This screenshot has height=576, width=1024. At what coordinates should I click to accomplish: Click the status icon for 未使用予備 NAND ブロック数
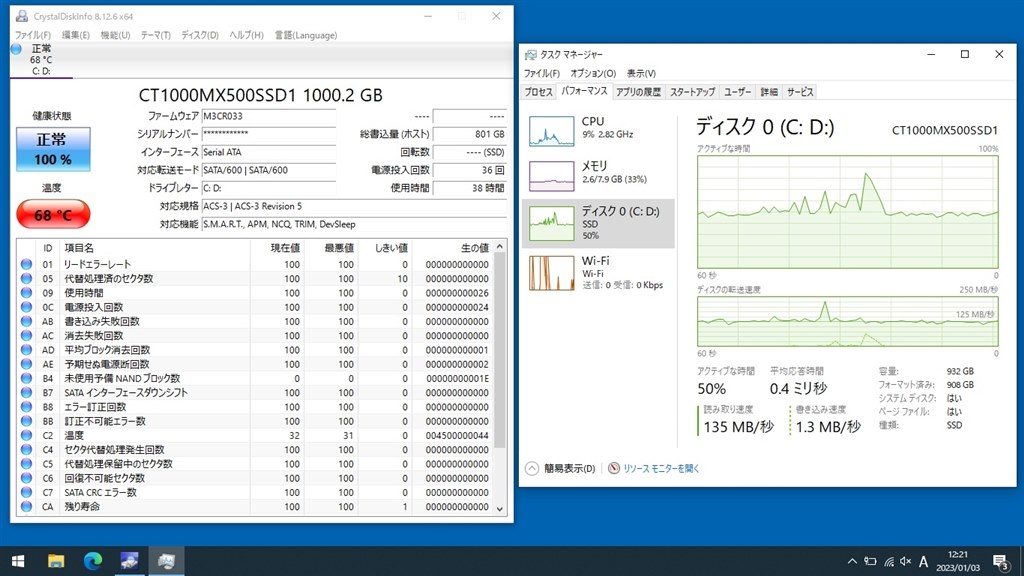26,378
